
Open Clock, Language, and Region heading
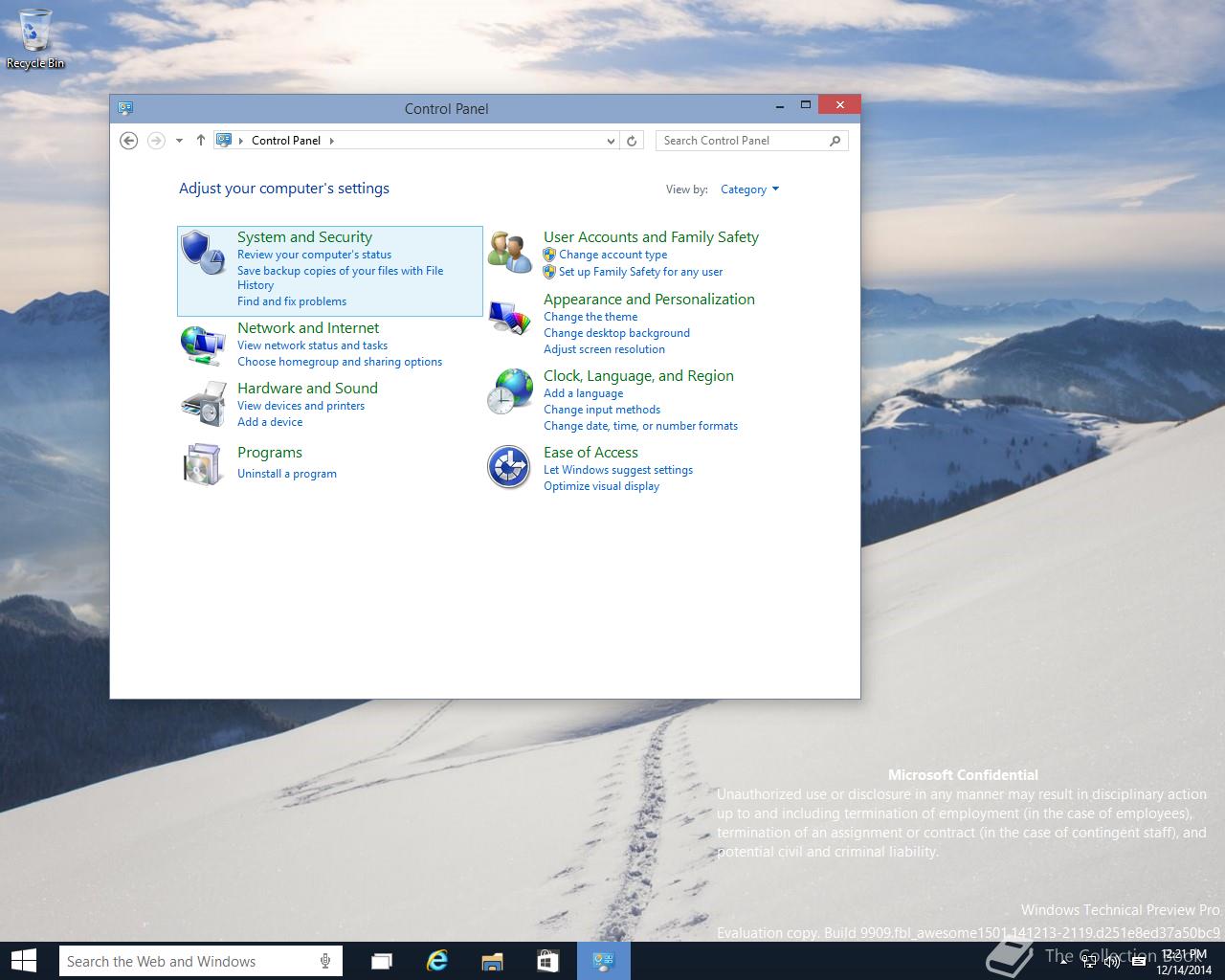pyautogui.click(x=638, y=376)
